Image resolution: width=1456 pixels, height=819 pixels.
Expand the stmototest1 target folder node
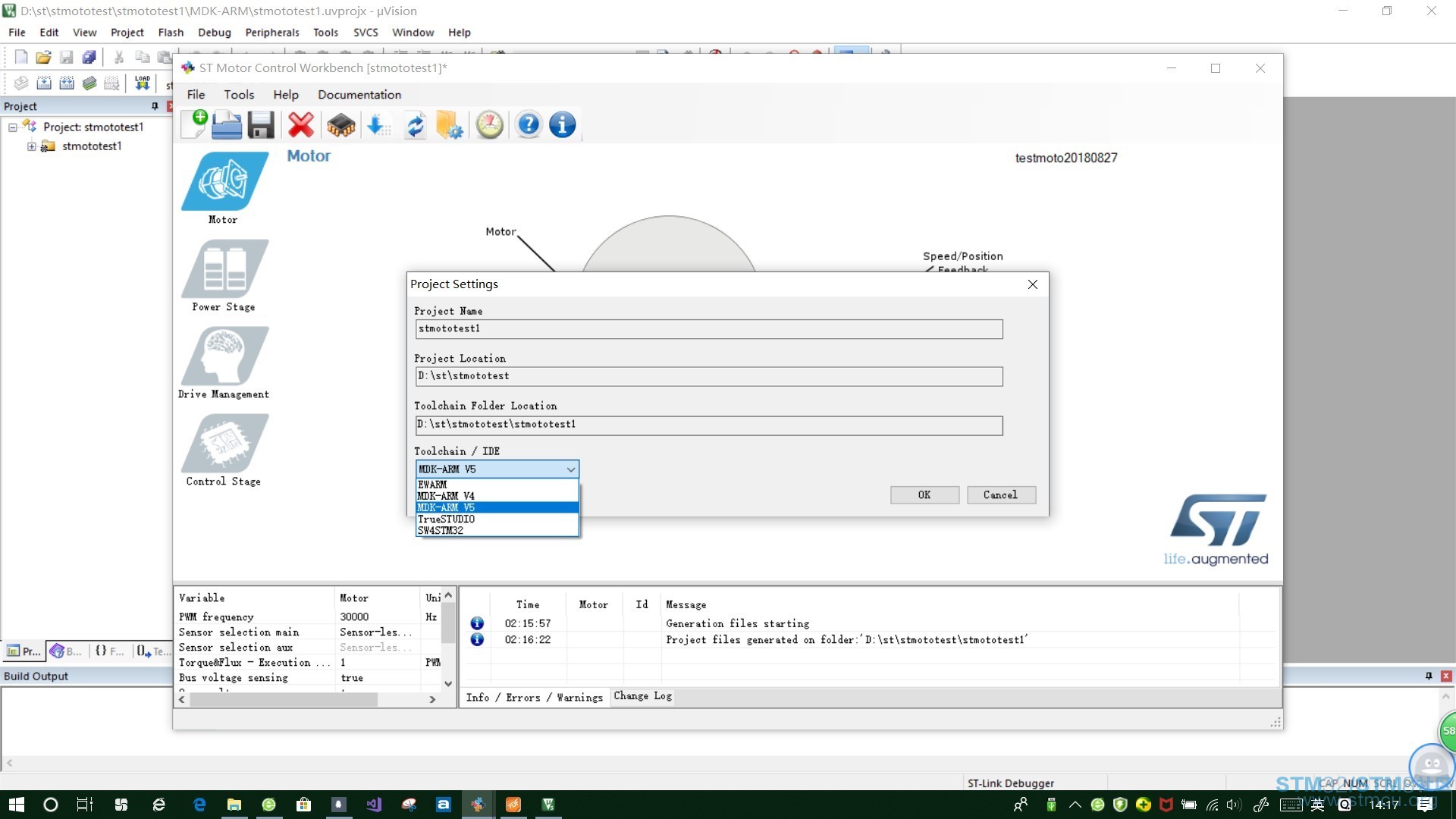tap(32, 146)
